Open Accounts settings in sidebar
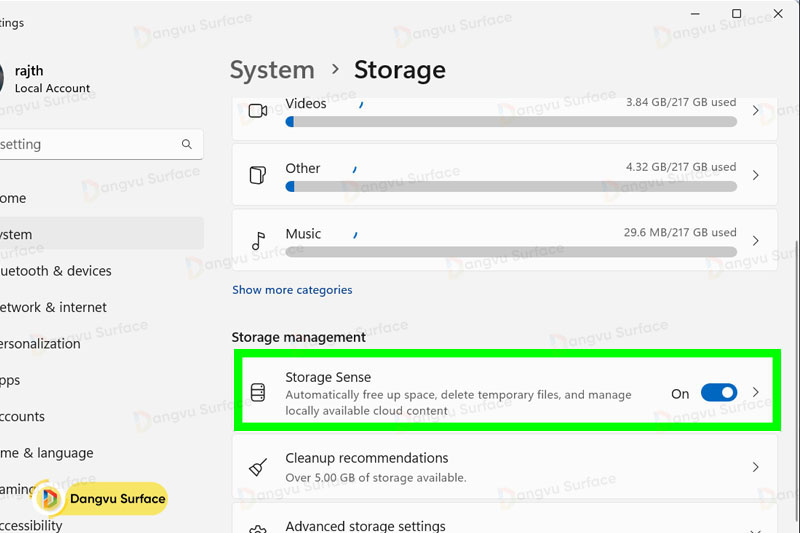Screen dimensions: 800x533 tap(101, 416)
